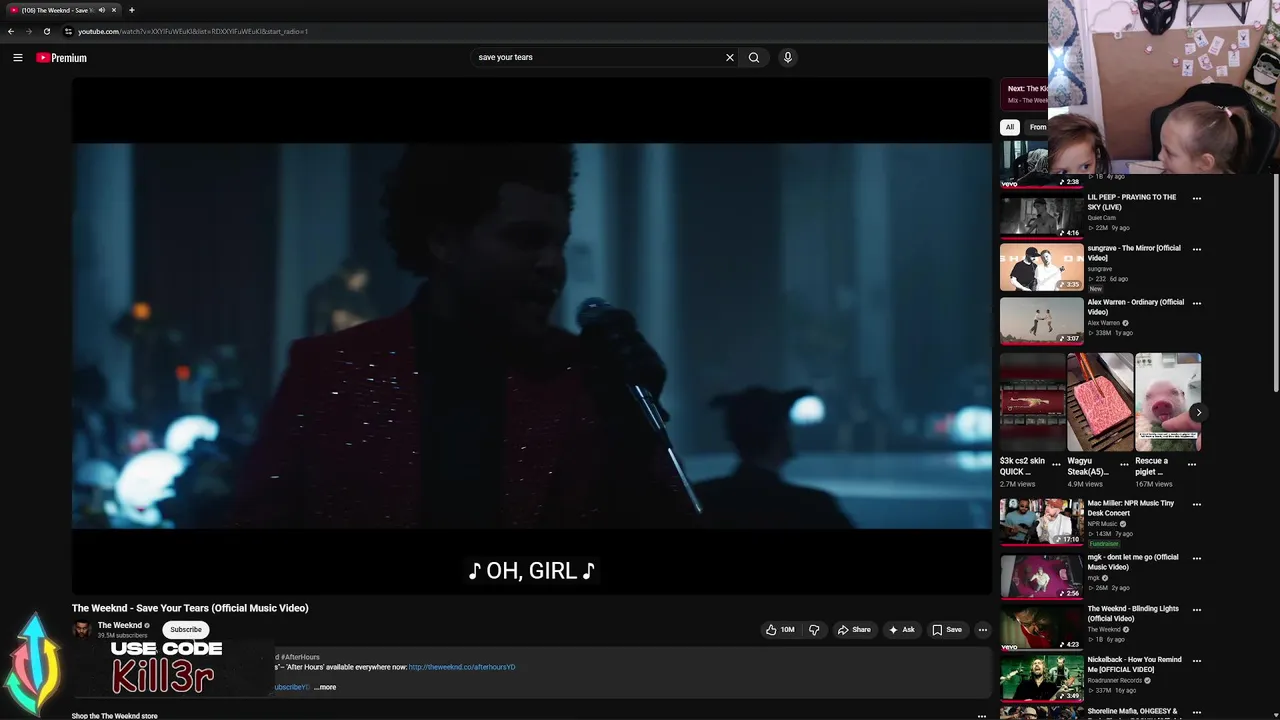Open options menu for Wagyu Steak short
This screenshot has height=720, width=1280.
1124,464
